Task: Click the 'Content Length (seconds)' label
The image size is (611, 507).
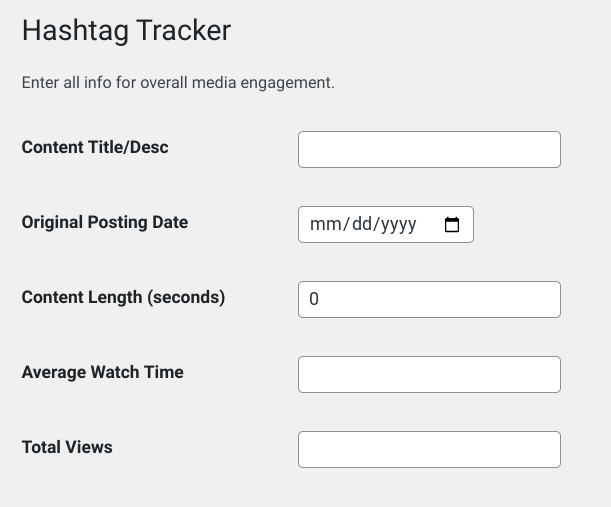Action: (x=123, y=297)
